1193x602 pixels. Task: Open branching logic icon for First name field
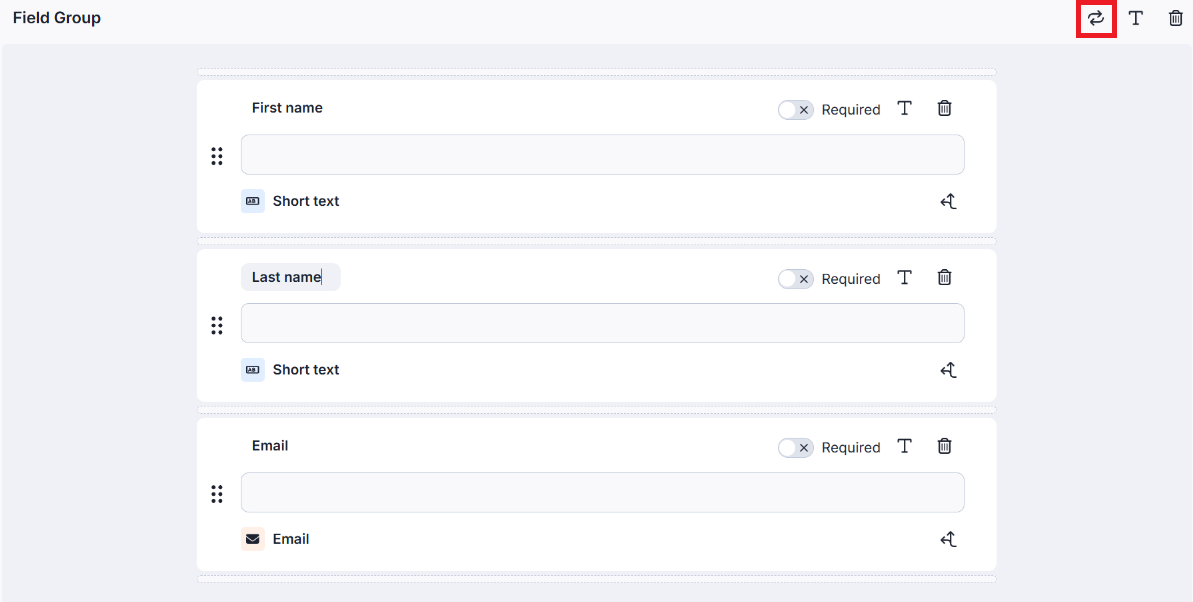tap(948, 202)
